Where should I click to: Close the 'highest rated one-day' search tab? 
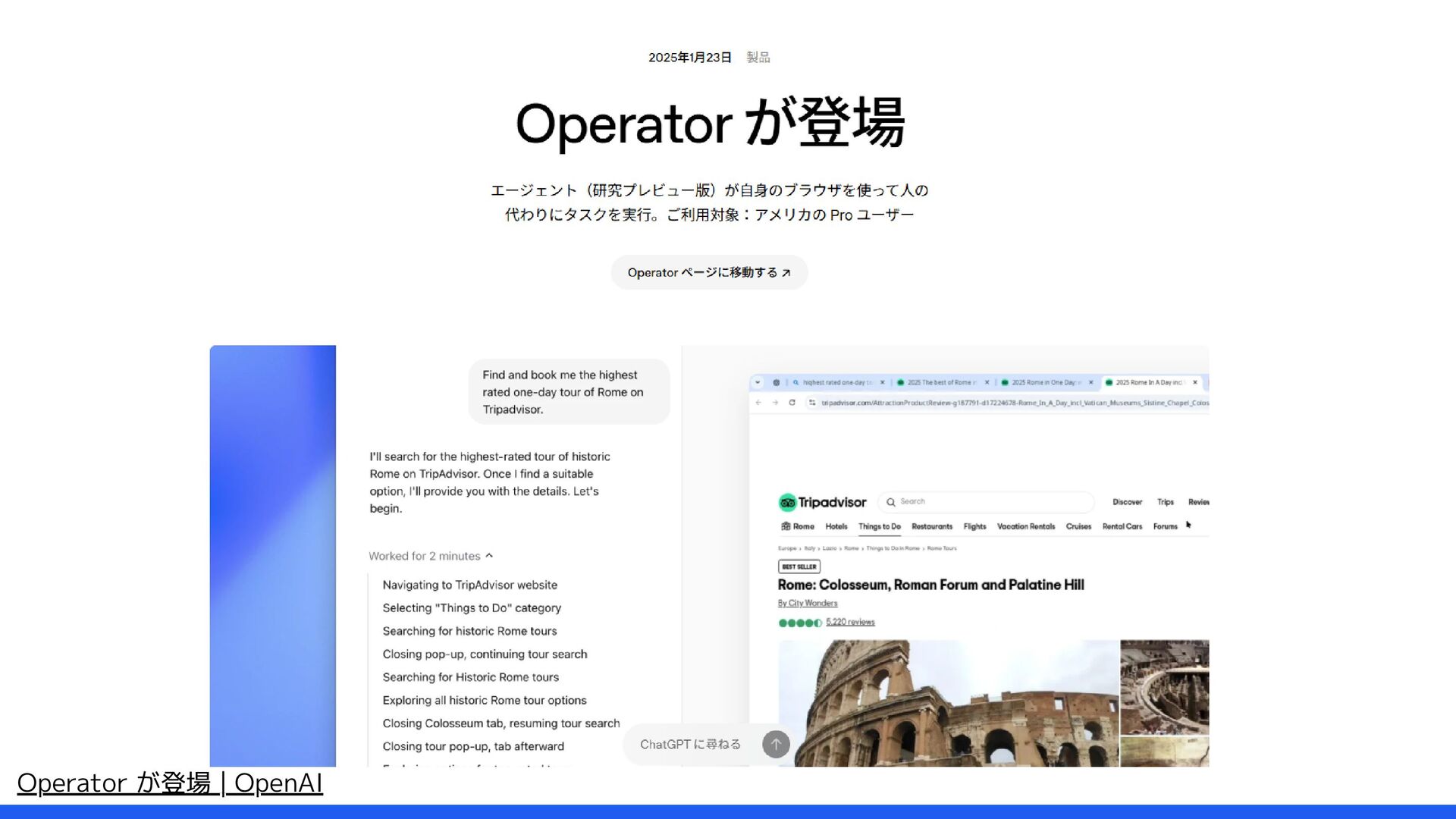(882, 383)
